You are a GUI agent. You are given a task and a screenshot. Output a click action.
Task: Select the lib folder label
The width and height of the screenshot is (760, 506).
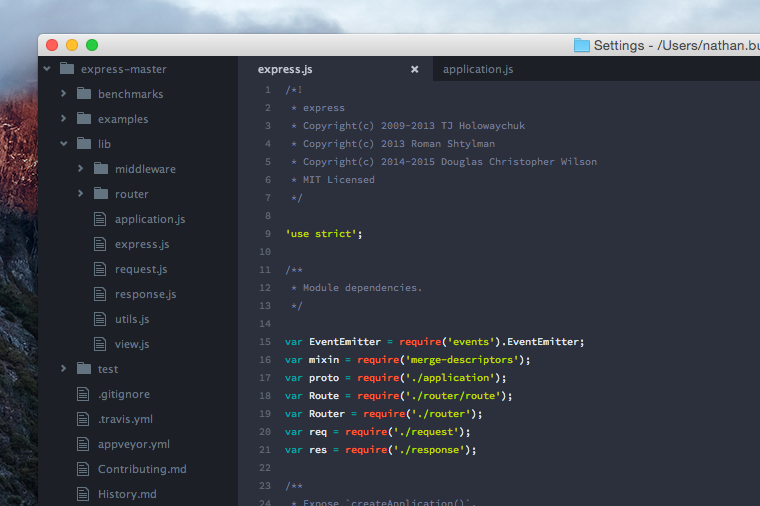[104, 144]
